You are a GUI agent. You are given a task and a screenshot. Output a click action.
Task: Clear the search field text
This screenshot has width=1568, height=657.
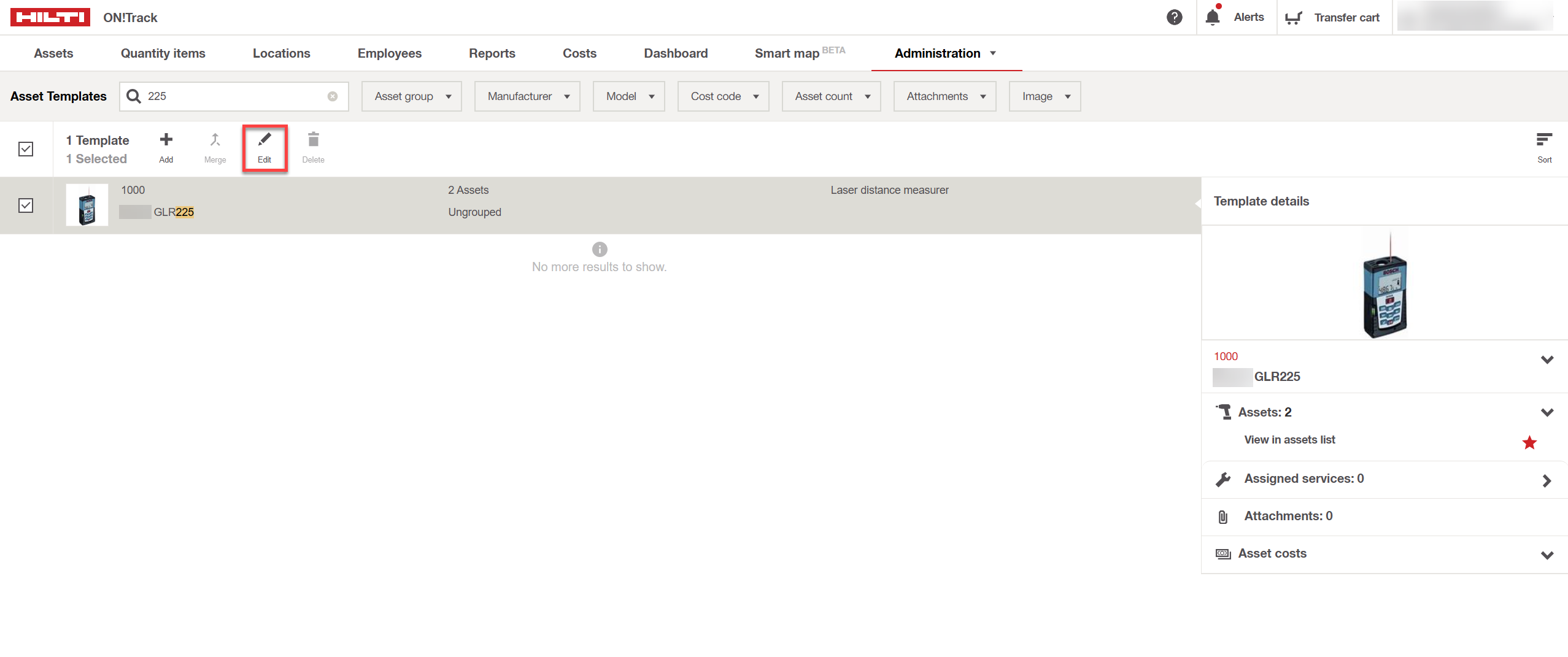click(x=333, y=96)
